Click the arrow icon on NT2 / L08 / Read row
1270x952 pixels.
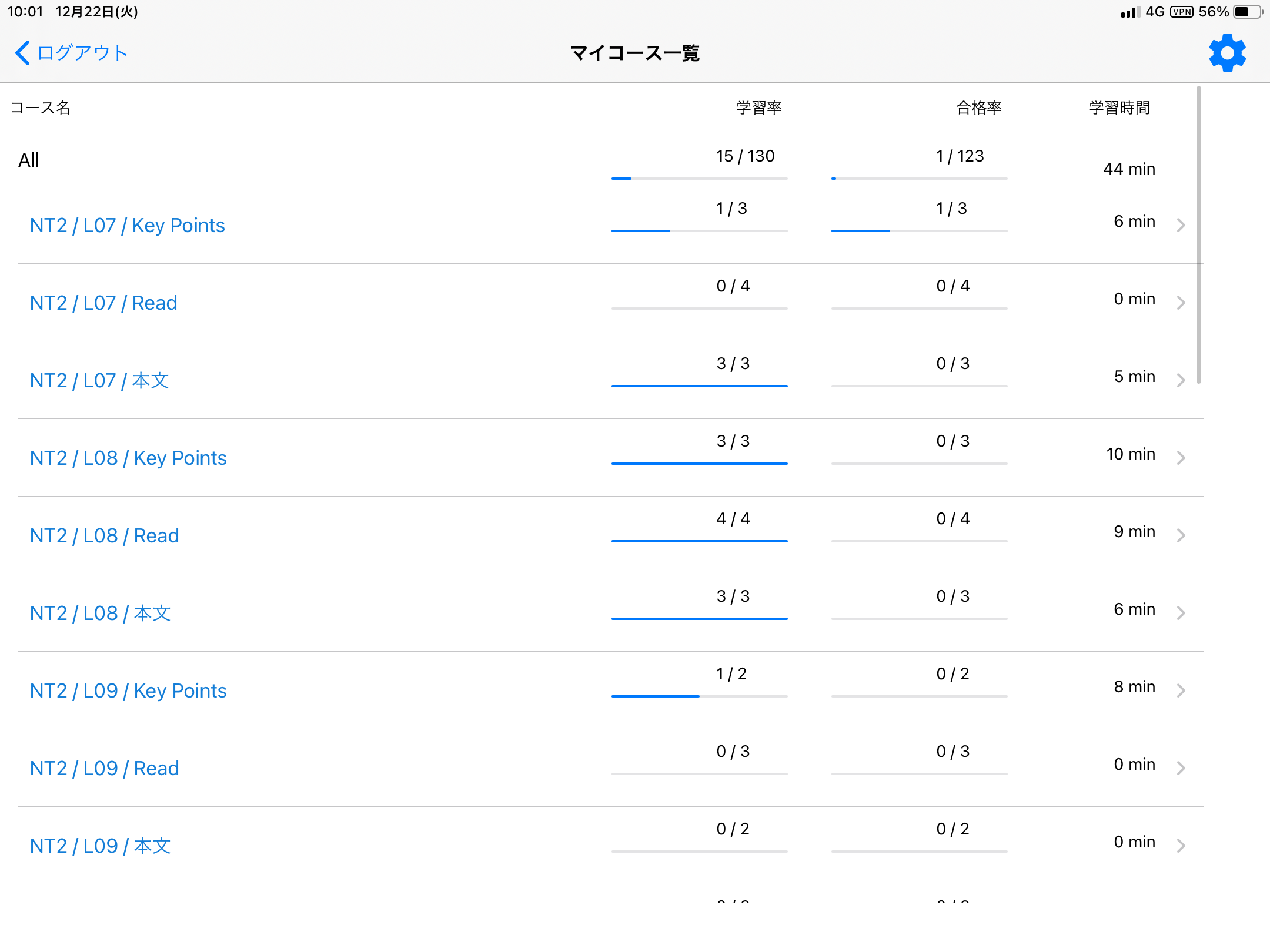click(x=1182, y=535)
